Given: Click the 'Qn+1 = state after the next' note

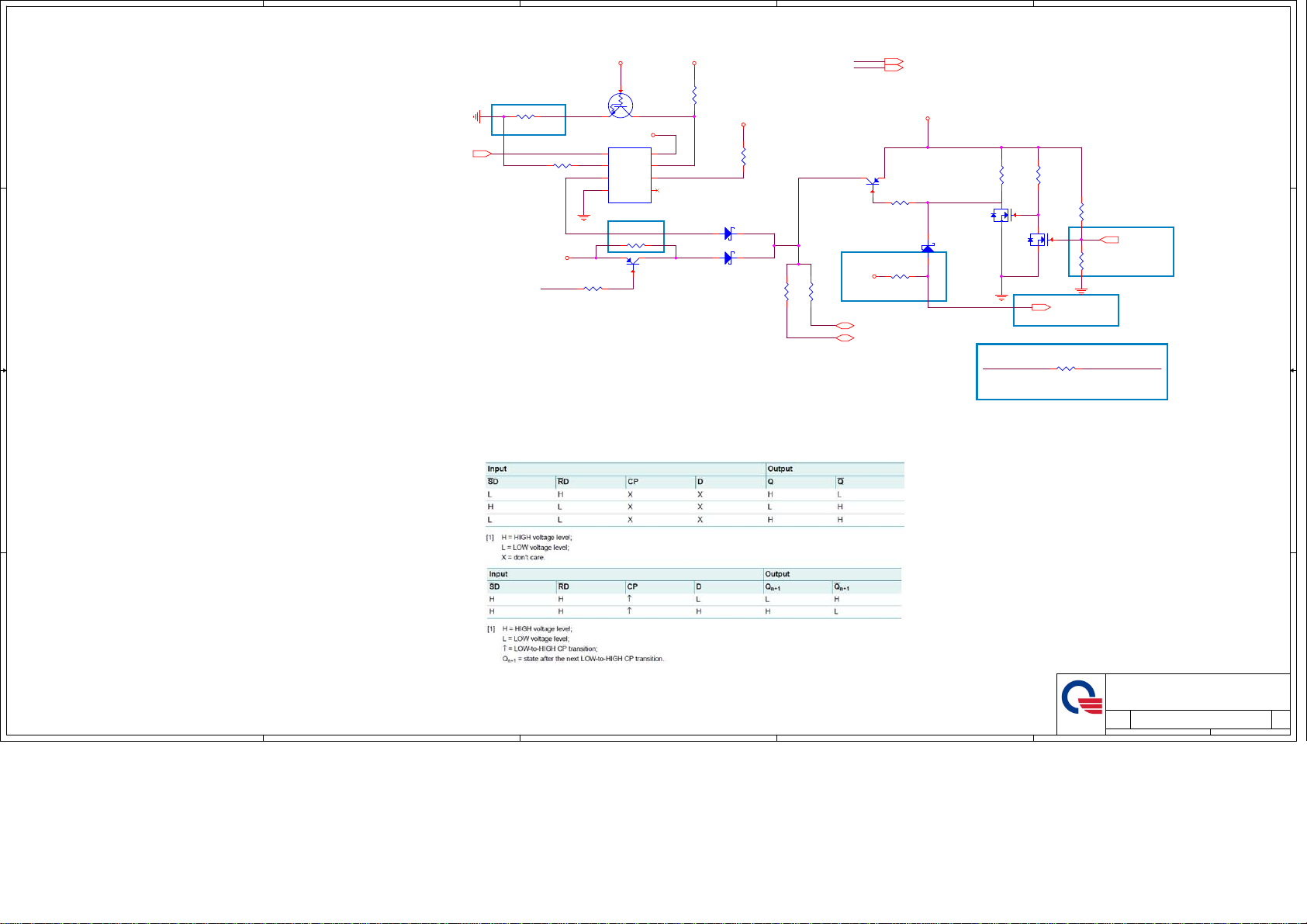Looking at the screenshot, I should point(583,659).
